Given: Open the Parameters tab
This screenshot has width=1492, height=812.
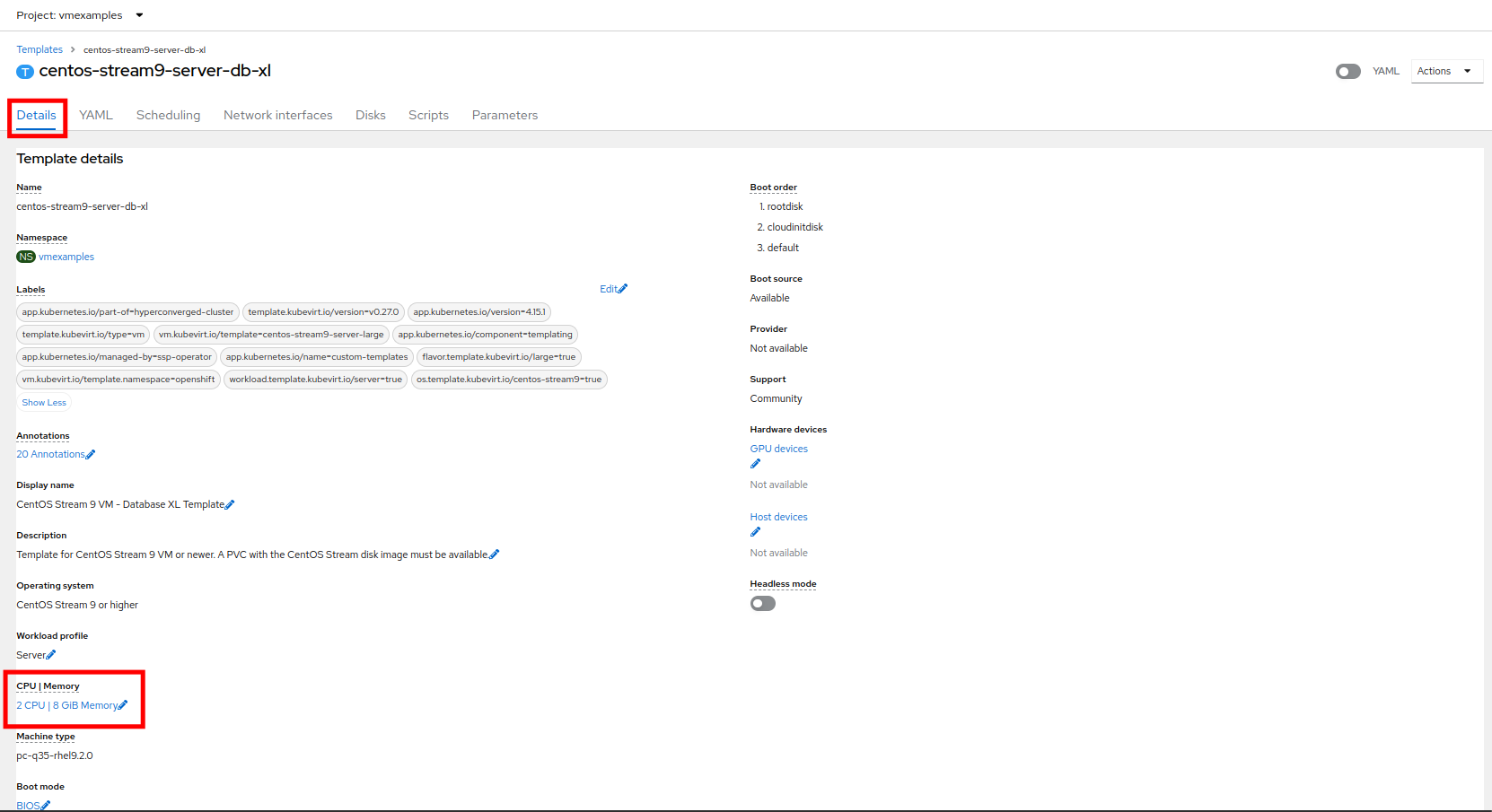Looking at the screenshot, I should (x=505, y=115).
